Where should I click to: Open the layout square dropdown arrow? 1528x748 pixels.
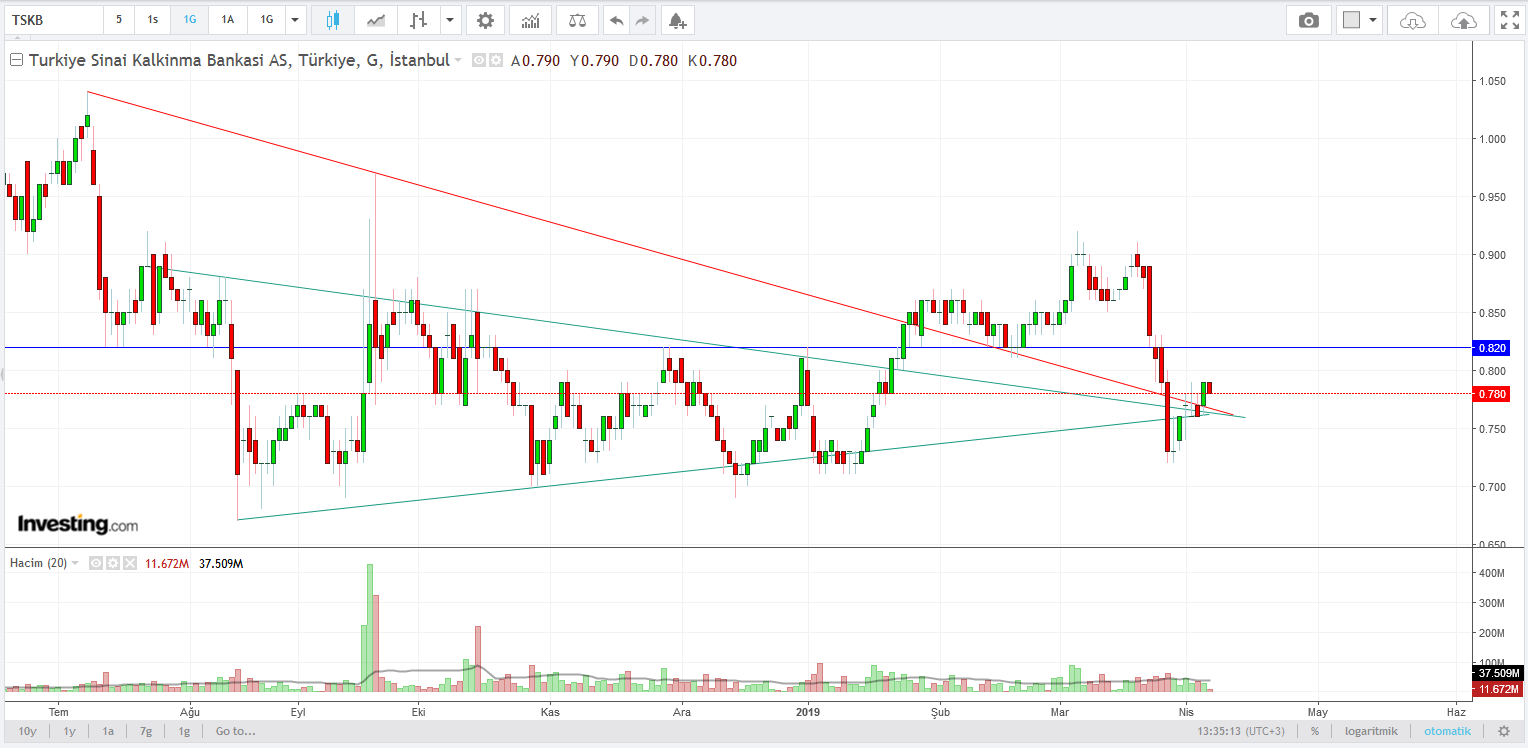1373,20
